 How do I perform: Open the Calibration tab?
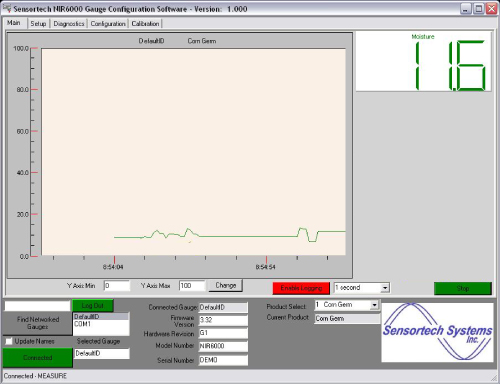coord(145,24)
